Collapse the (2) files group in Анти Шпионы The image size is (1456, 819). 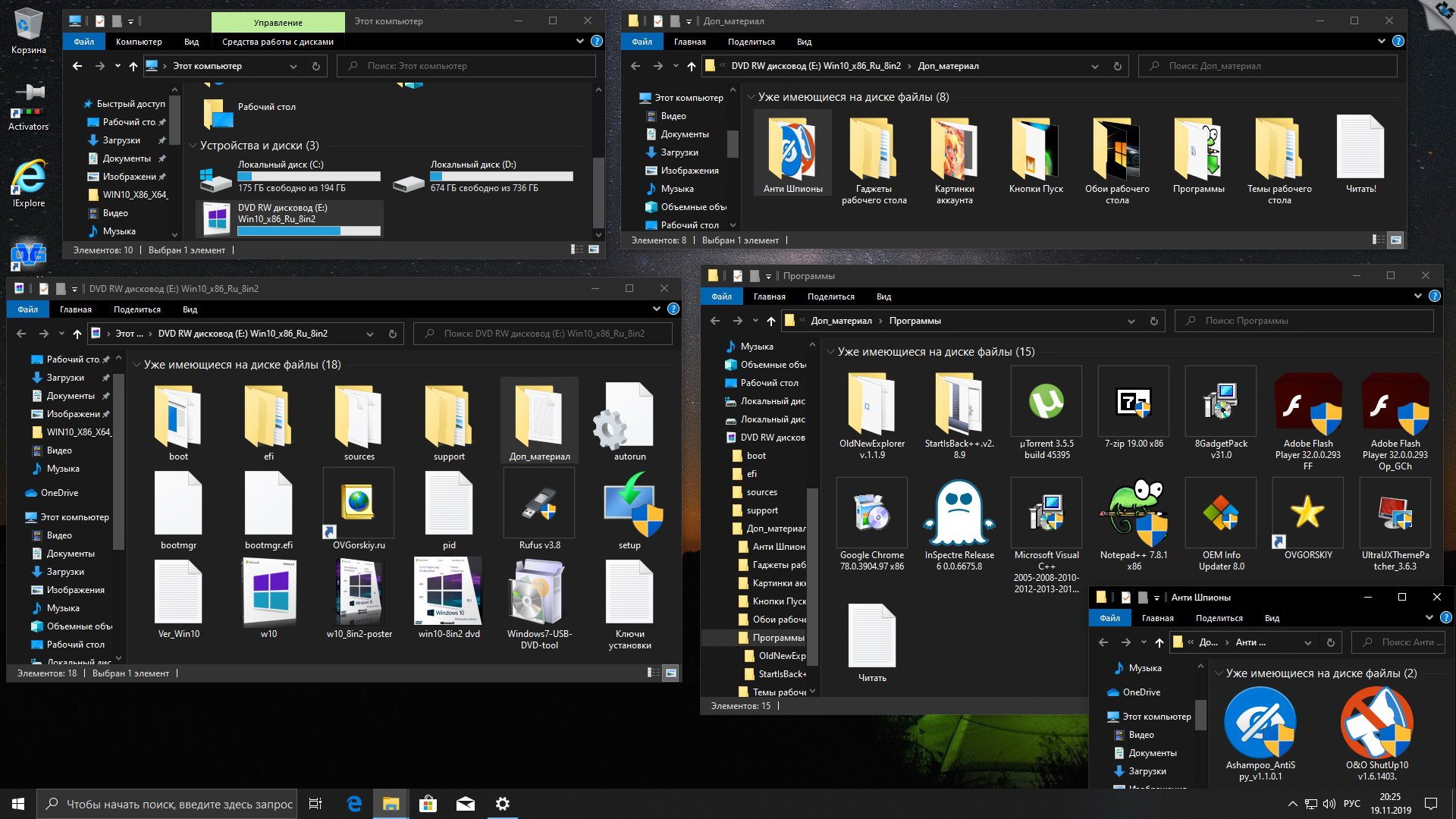pyautogui.click(x=1219, y=673)
